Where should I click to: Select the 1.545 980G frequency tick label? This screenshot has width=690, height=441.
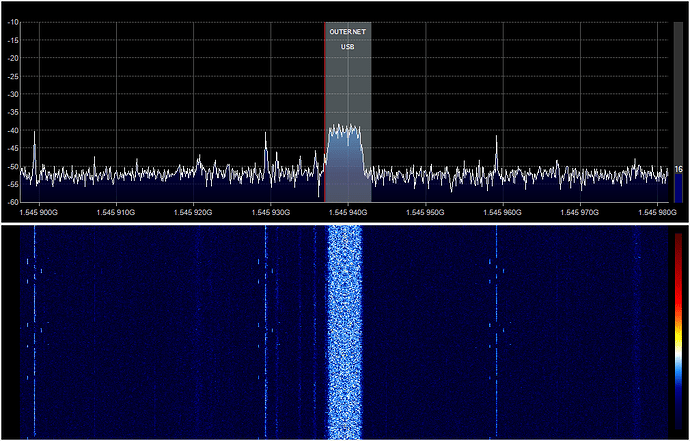click(x=657, y=212)
